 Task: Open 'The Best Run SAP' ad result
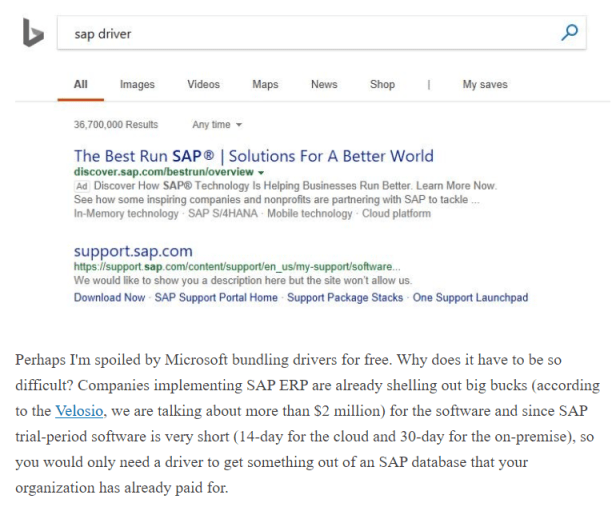click(254, 156)
